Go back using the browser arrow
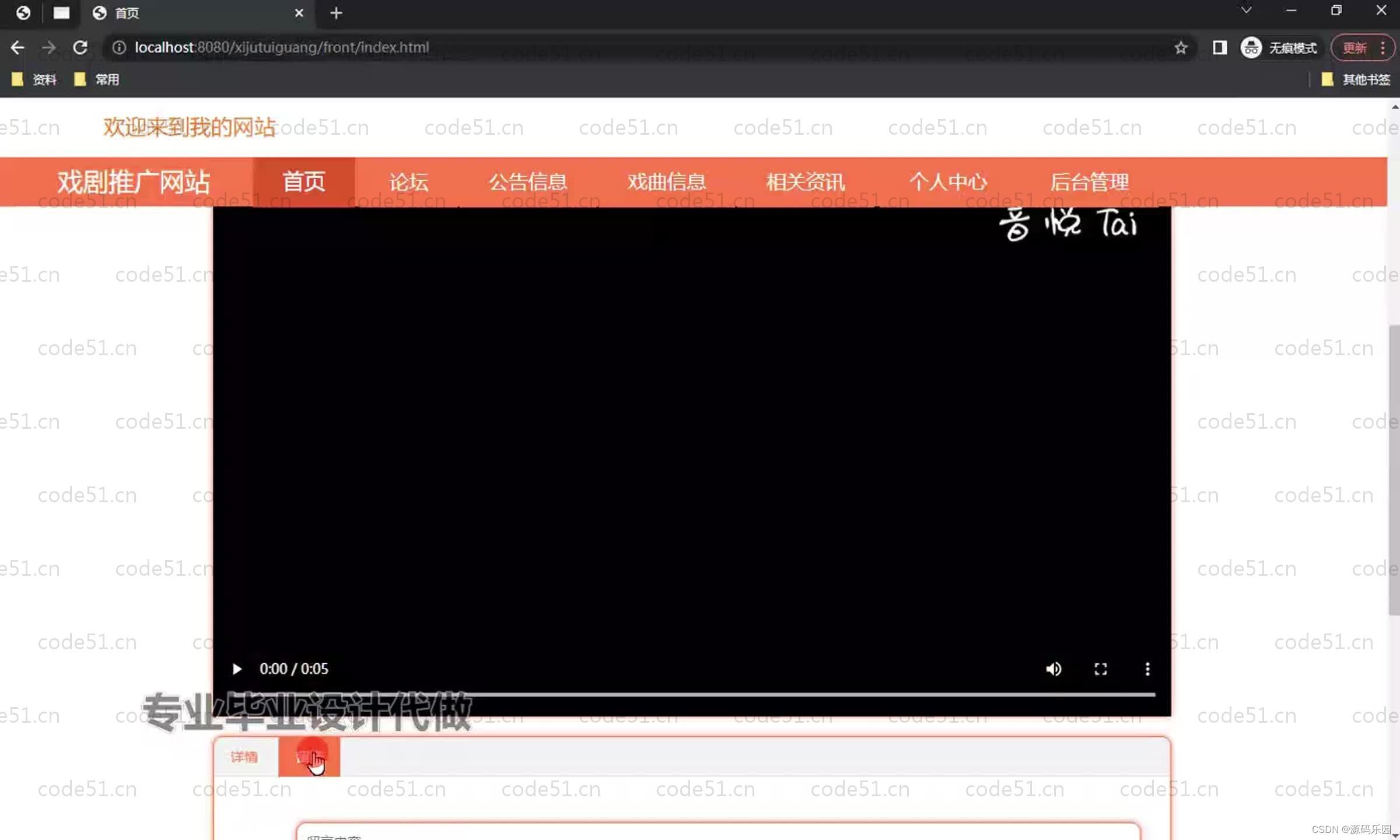The height and width of the screenshot is (840, 1400). [17, 47]
